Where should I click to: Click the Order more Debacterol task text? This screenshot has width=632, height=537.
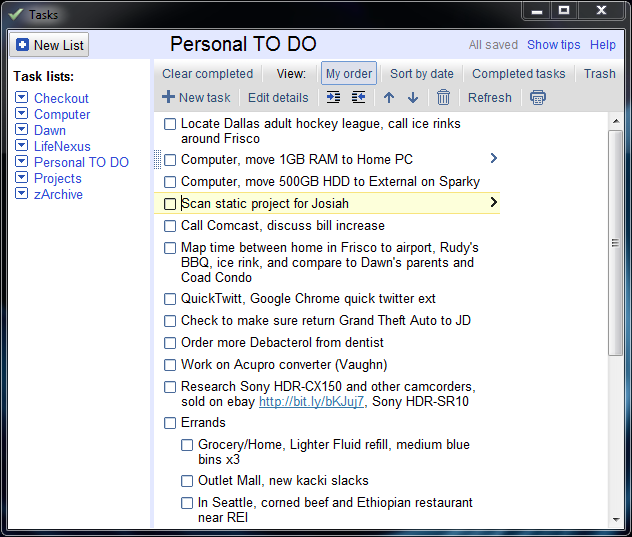(282, 342)
